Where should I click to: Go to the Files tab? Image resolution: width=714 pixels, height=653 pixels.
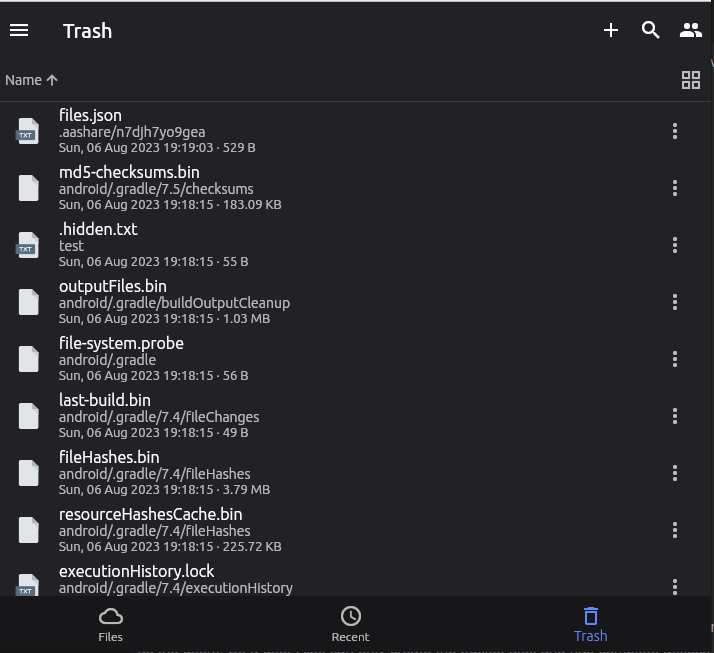click(111, 624)
